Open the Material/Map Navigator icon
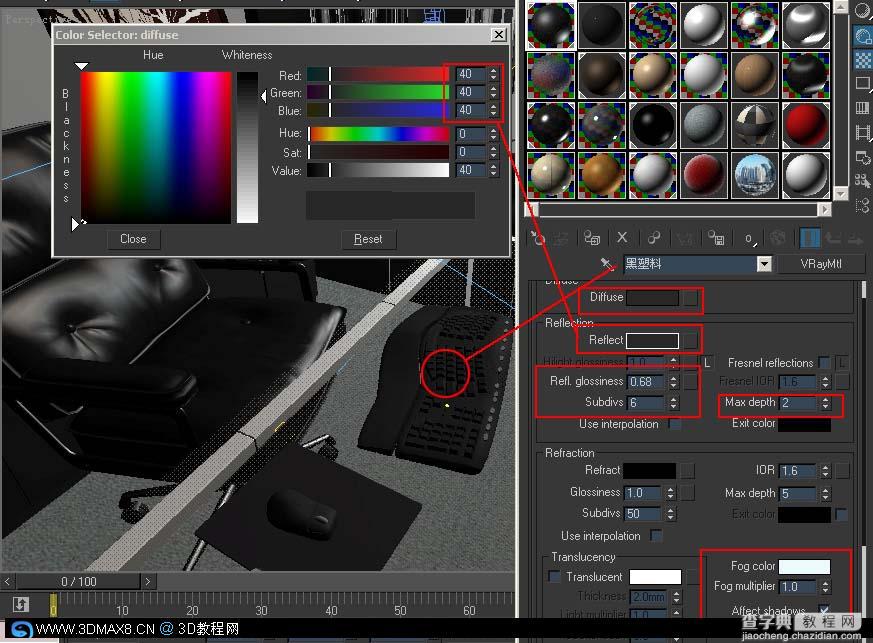Screen dimensions: 873x643 [x=862, y=205]
